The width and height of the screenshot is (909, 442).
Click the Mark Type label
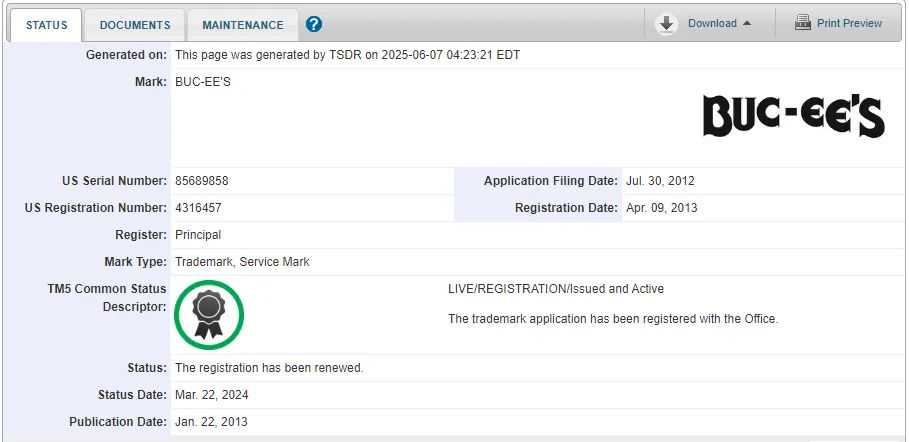(x=136, y=262)
